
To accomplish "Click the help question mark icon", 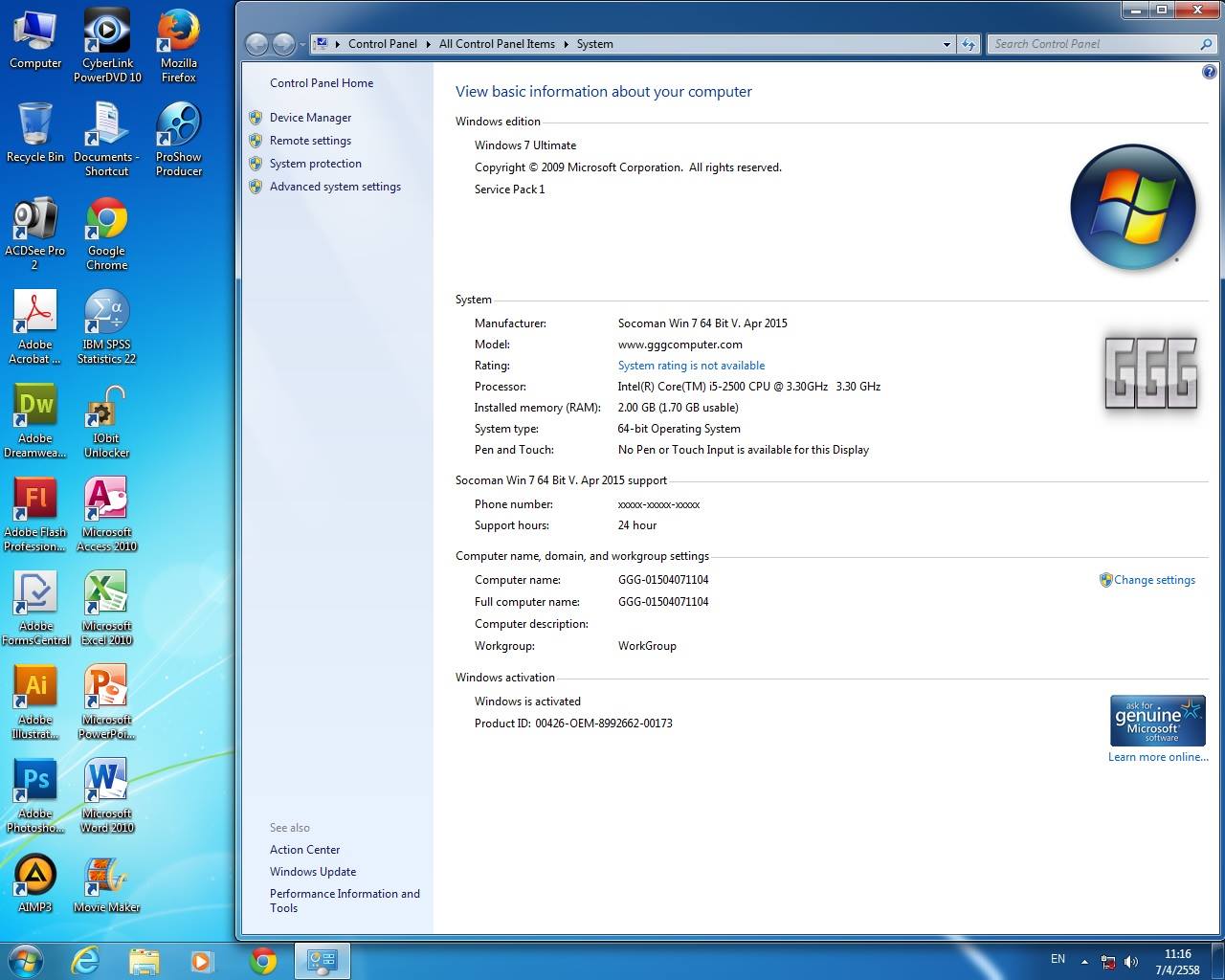I will pos(1209,73).
